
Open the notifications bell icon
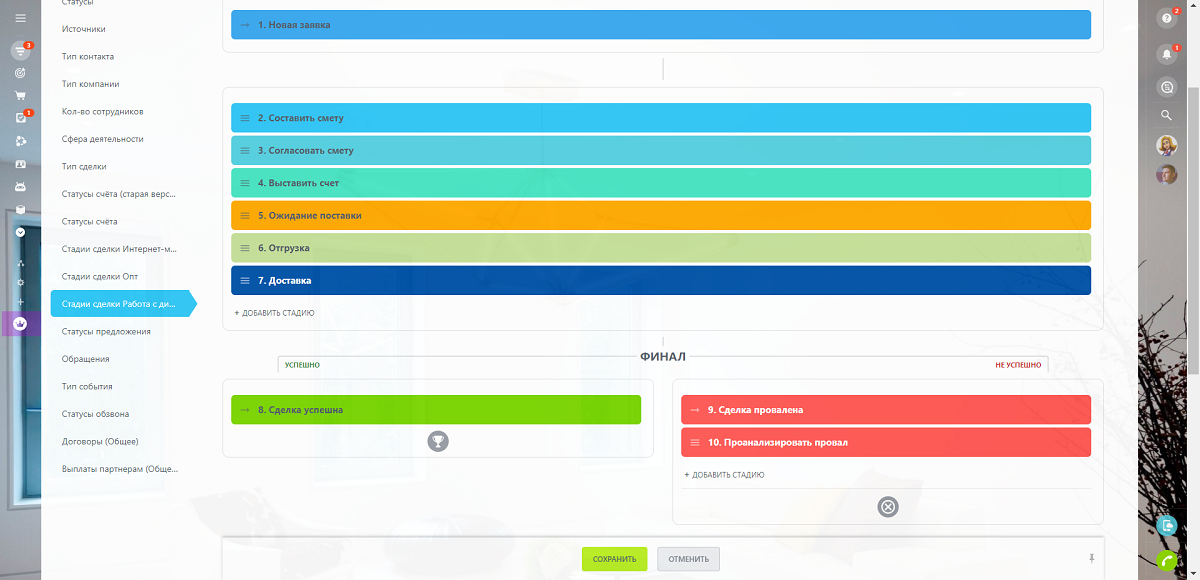1166,54
